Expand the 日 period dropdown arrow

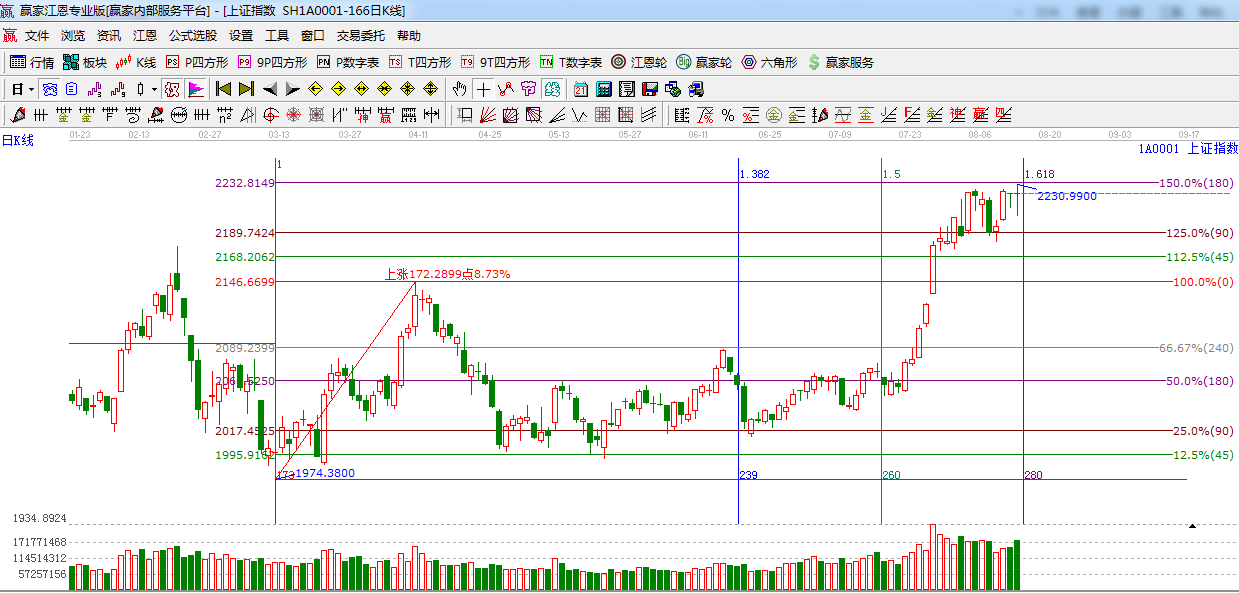point(31,89)
